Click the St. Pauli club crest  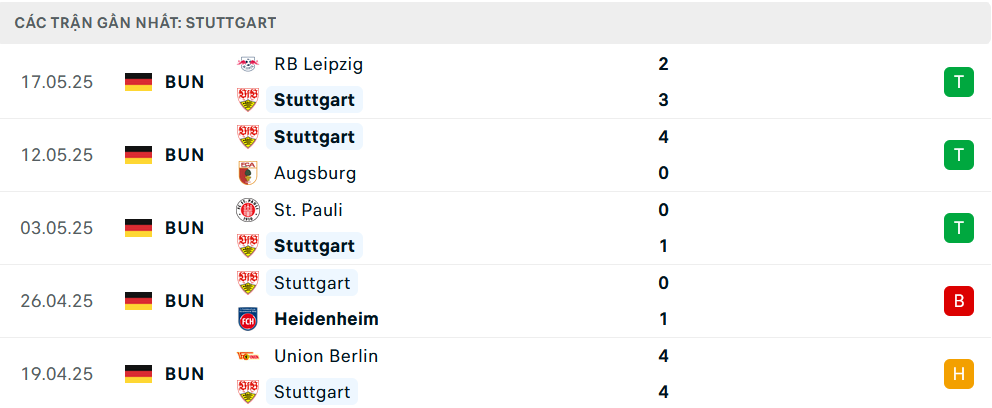[x=247, y=210]
